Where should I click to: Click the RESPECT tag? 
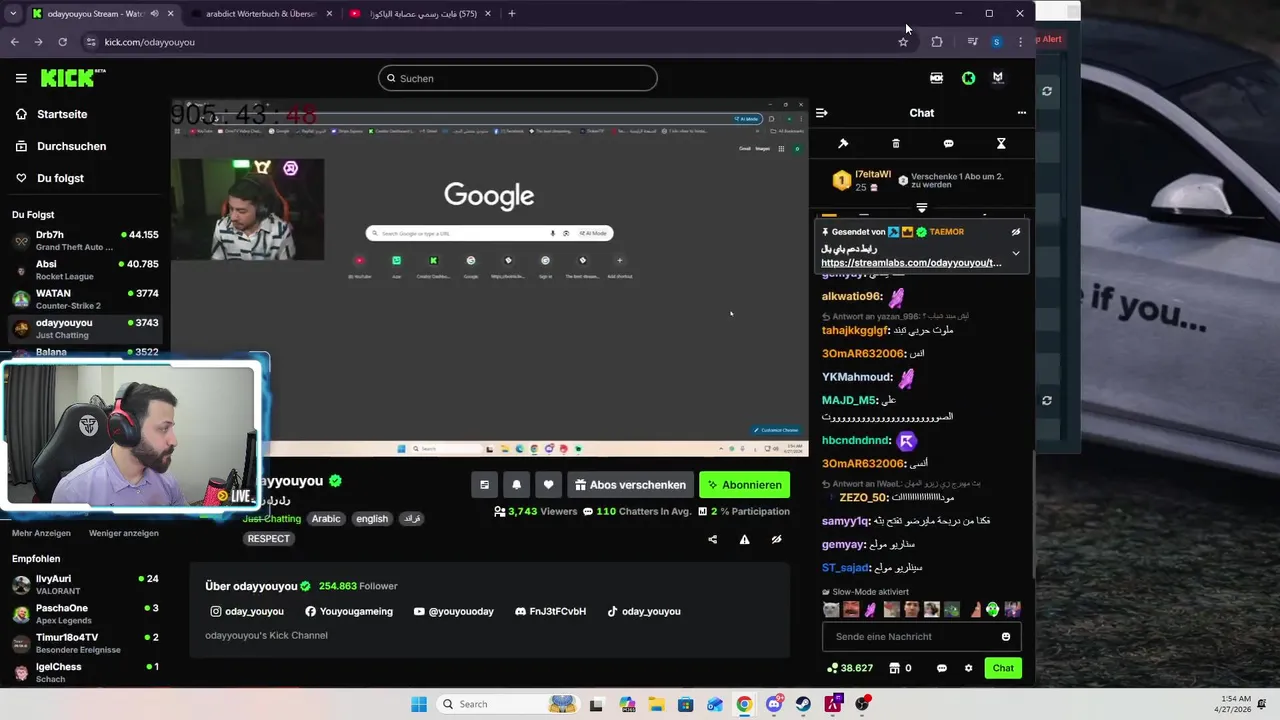click(x=269, y=539)
